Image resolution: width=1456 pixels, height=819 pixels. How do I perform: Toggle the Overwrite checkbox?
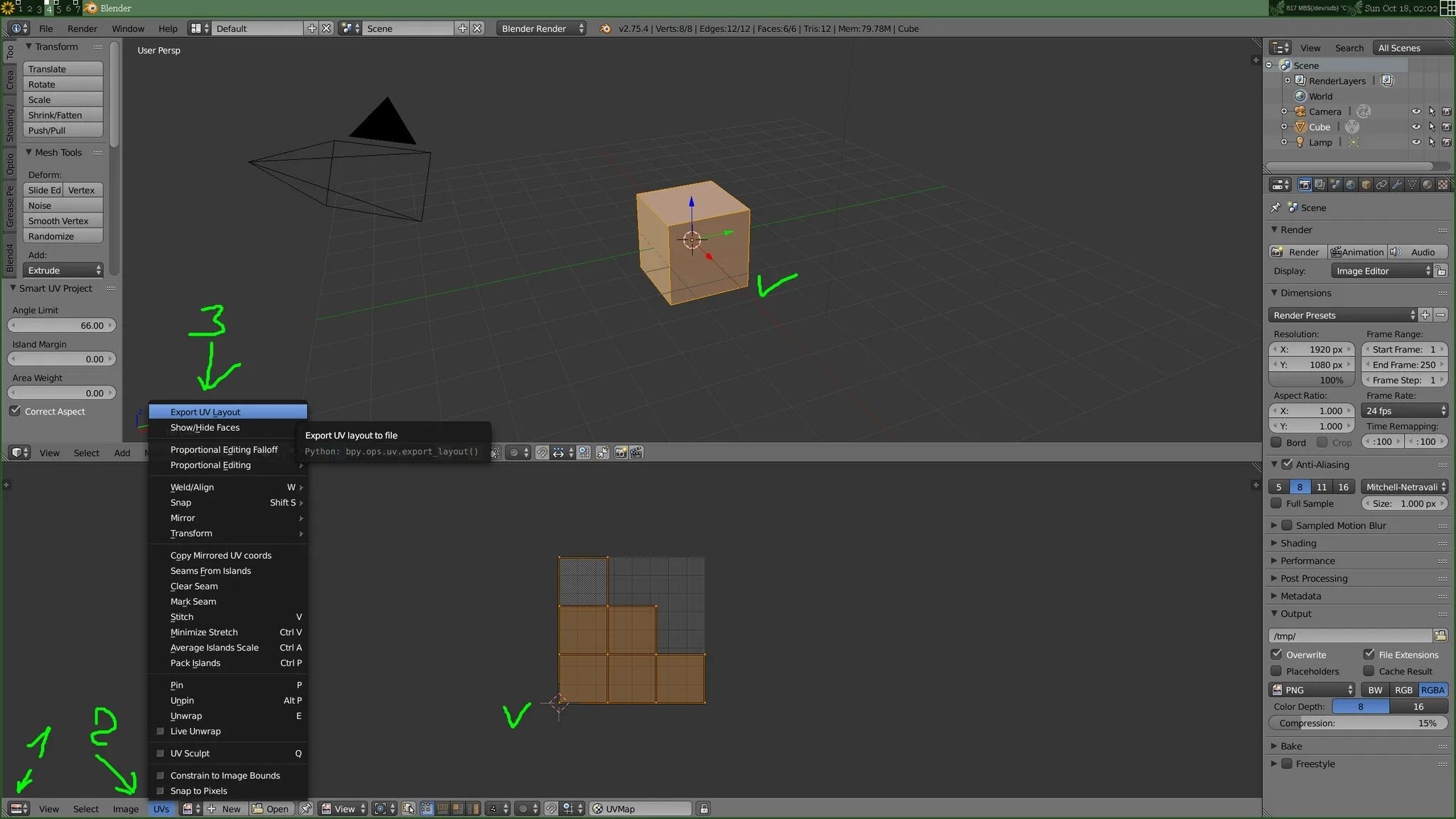(1276, 654)
